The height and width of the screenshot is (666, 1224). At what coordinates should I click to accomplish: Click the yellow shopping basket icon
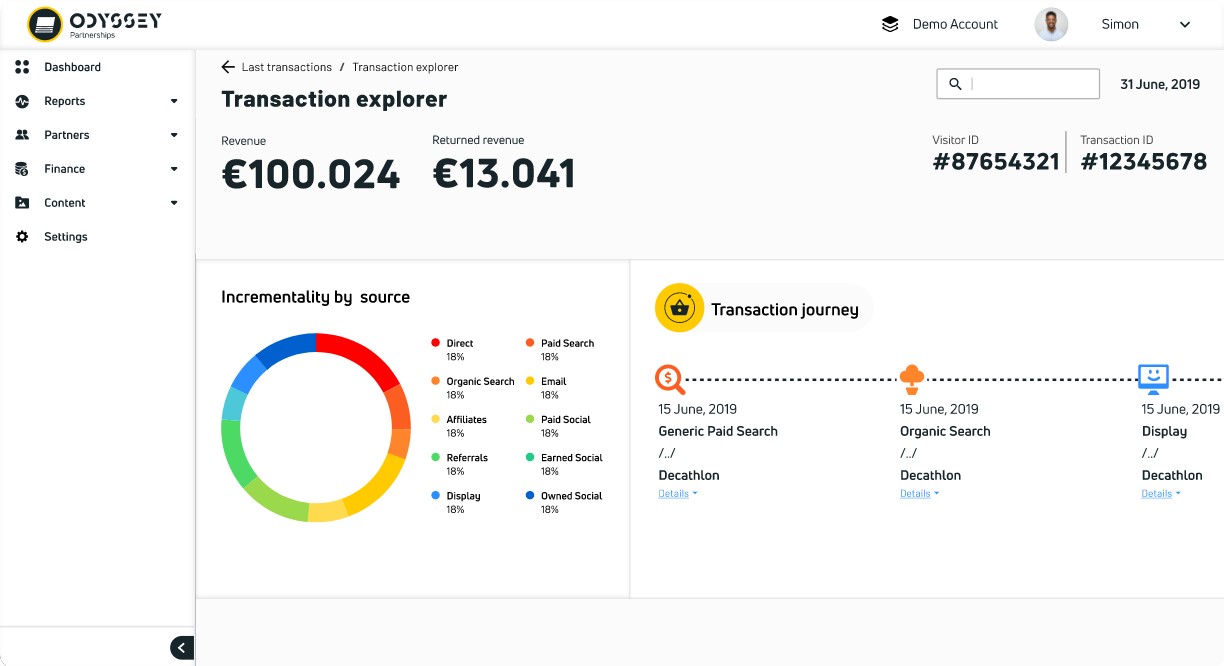(x=680, y=308)
